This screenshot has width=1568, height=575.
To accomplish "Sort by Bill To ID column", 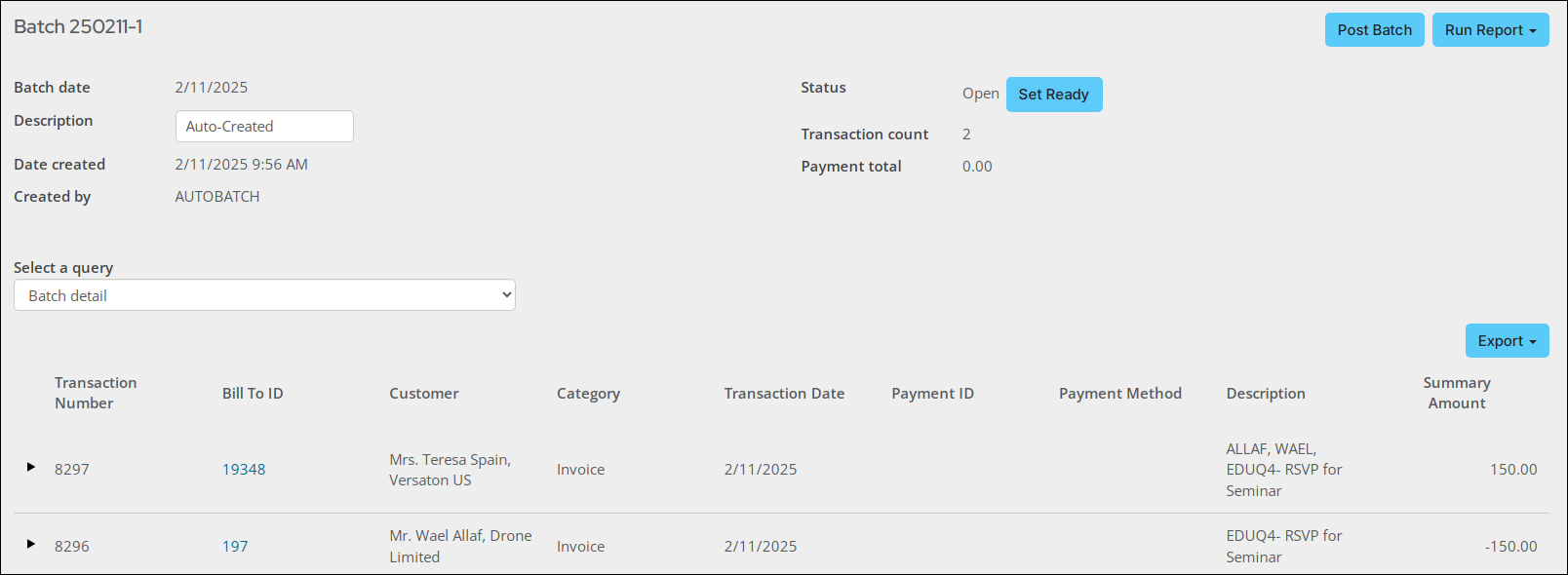I will (x=253, y=394).
